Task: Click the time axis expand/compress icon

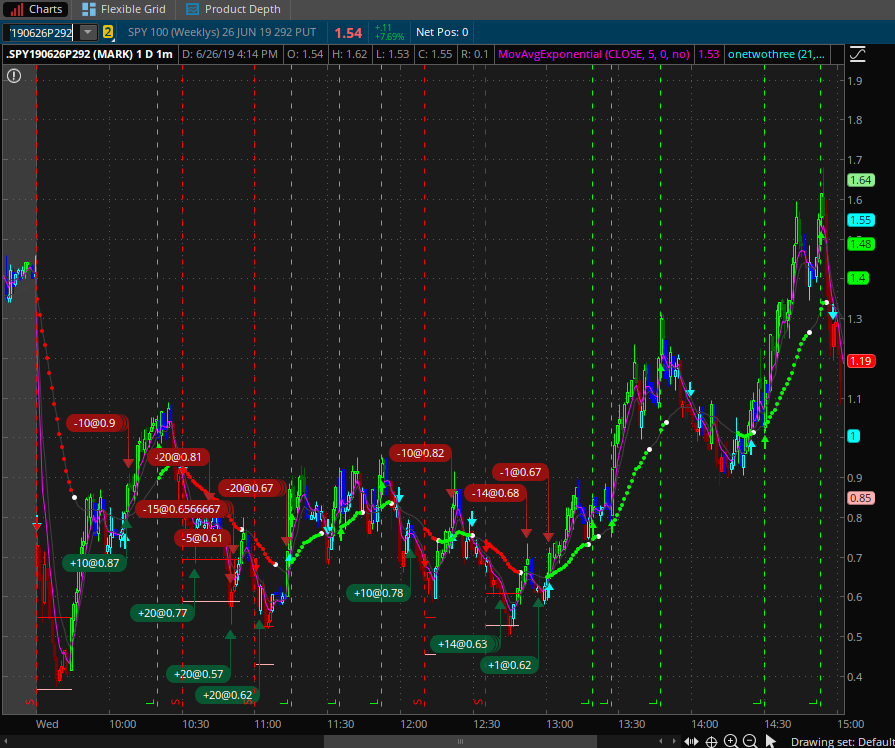Action: (x=692, y=742)
